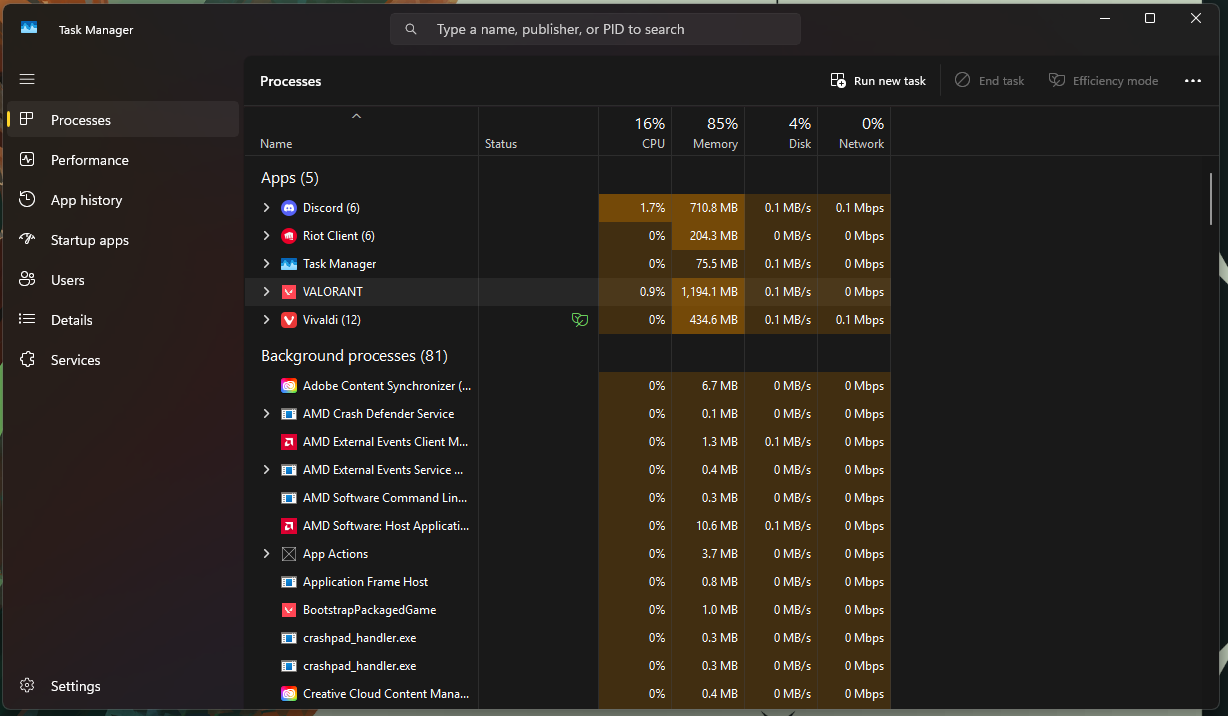Click the AMD Software Command Line icon
The image size is (1228, 716).
[289, 498]
